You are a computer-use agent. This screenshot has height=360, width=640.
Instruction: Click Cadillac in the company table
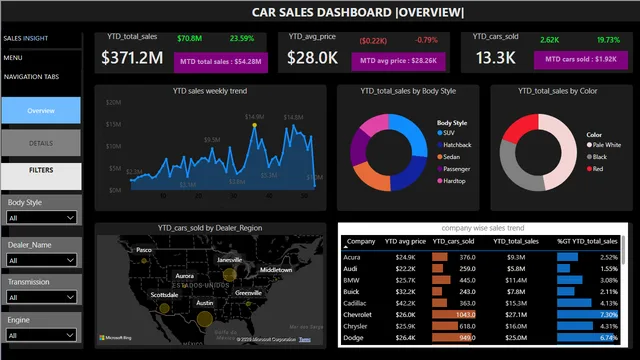coord(354,303)
